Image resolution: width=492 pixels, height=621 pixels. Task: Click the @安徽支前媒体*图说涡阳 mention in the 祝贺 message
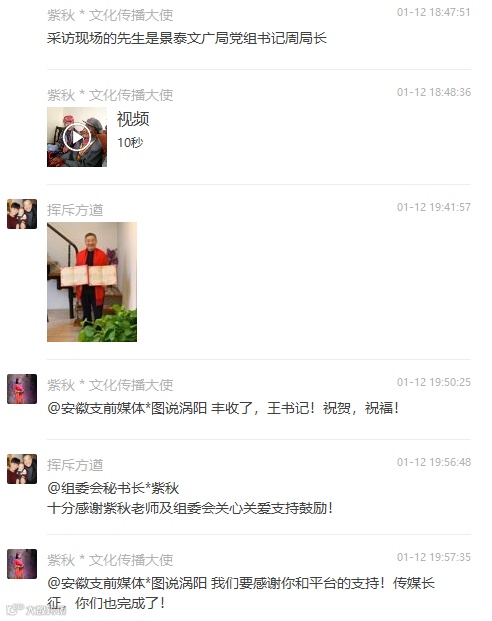point(127,408)
